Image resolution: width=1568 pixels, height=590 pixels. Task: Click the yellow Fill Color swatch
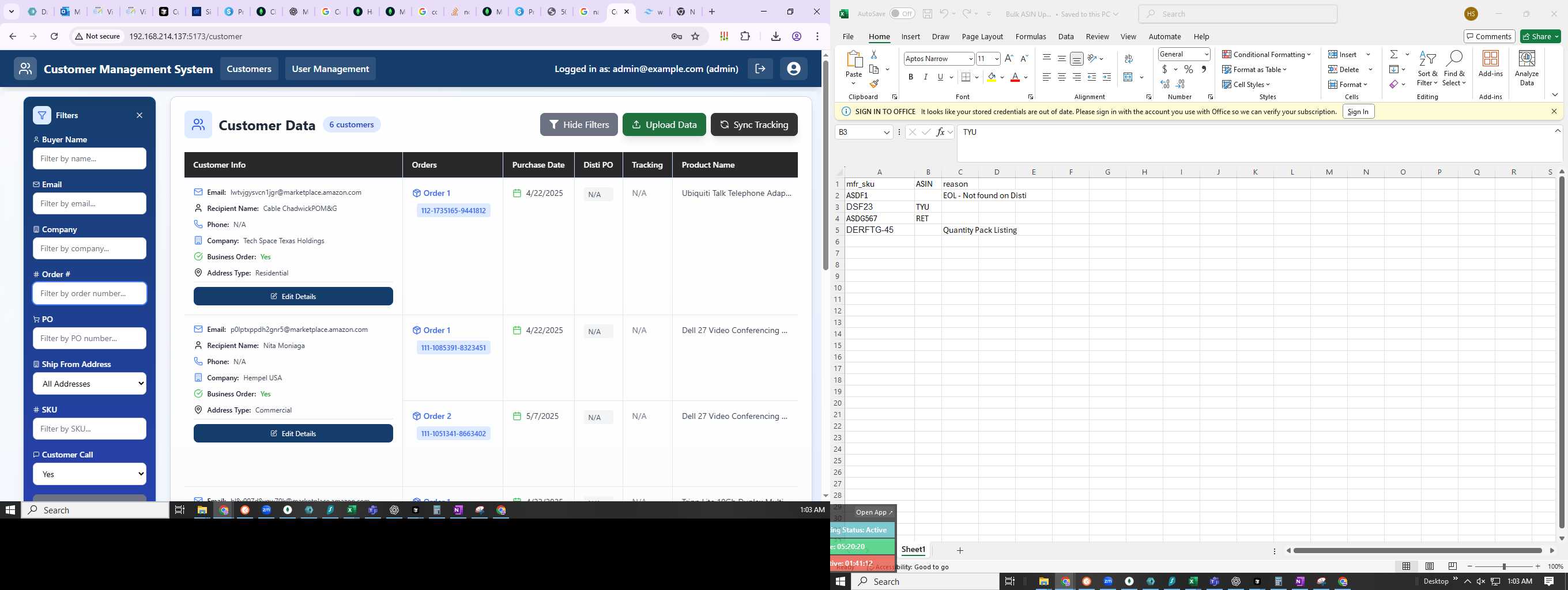[x=992, y=77]
